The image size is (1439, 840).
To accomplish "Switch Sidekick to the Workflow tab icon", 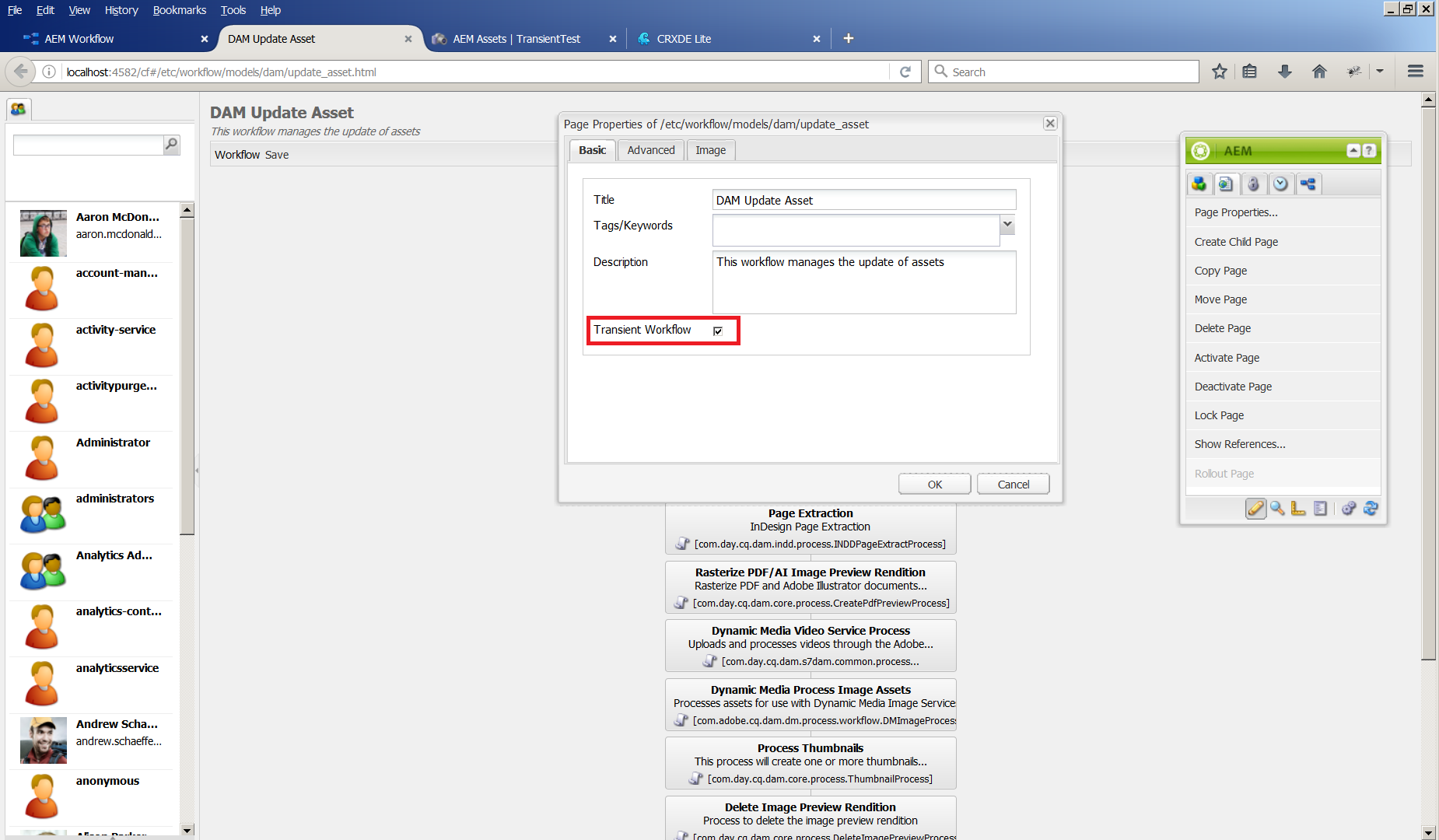I will point(1308,184).
